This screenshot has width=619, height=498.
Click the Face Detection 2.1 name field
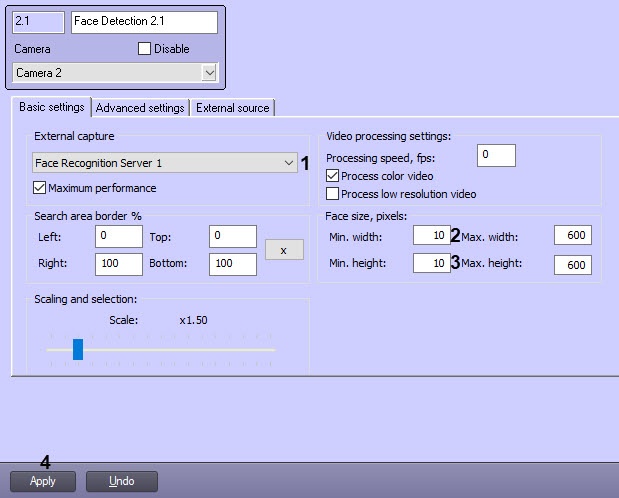[x=144, y=22]
